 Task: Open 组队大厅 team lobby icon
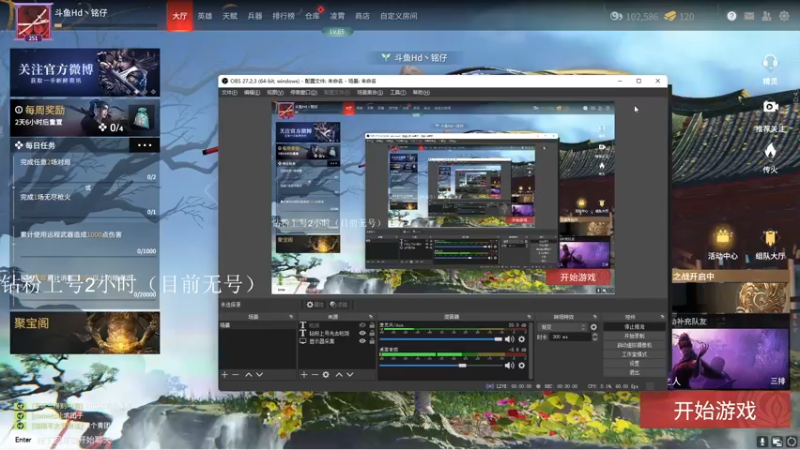pos(770,238)
